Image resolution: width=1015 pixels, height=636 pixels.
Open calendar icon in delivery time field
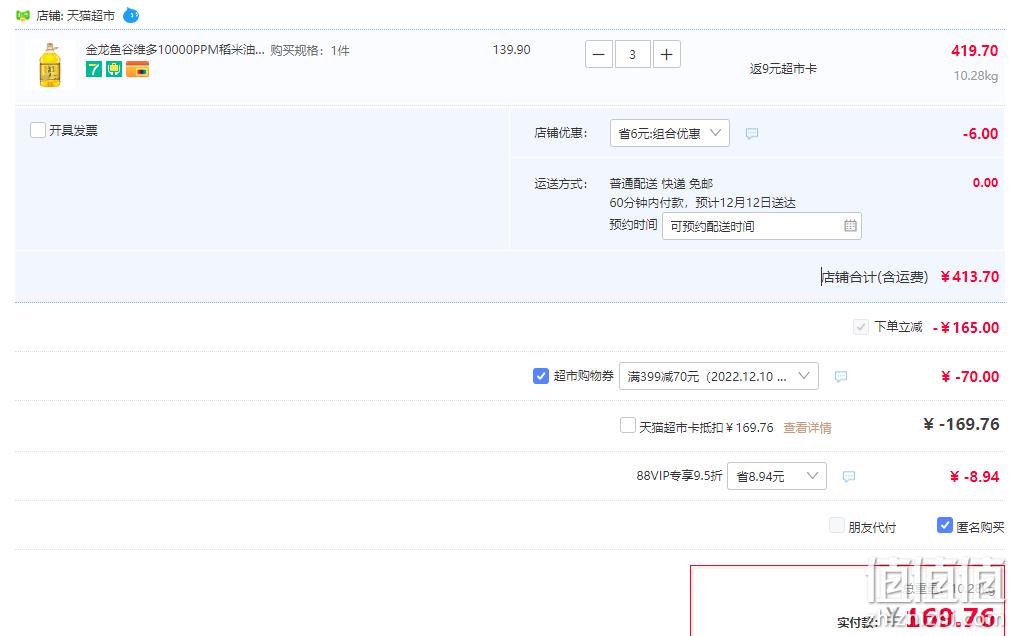click(x=850, y=226)
